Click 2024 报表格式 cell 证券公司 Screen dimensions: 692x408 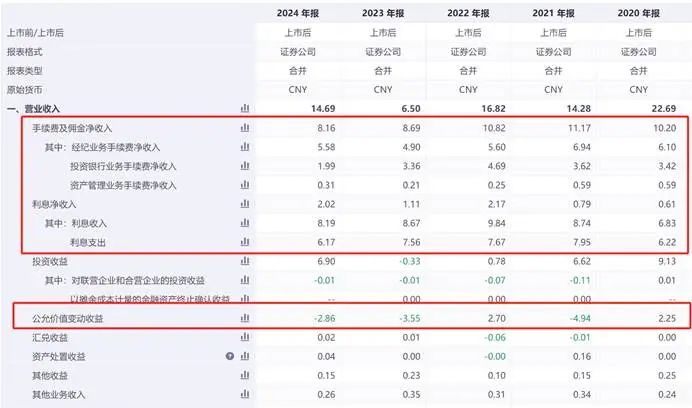pyautogui.click(x=298, y=52)
